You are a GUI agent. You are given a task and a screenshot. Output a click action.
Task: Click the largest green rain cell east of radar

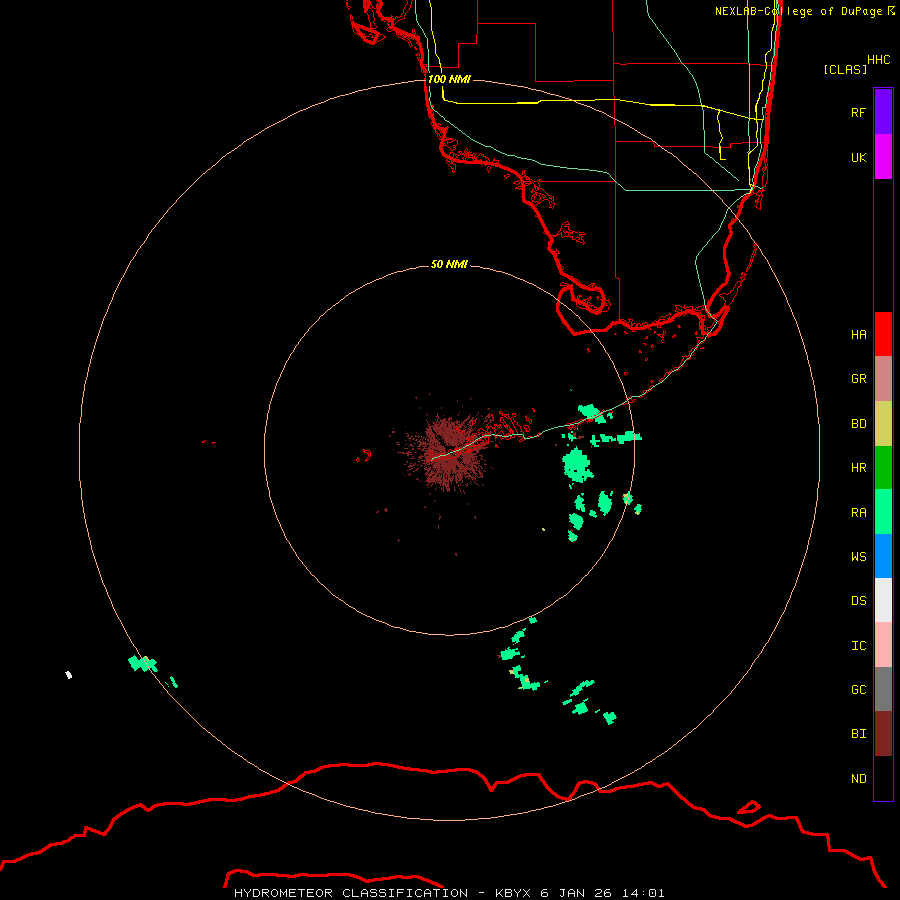pos(577,464)
